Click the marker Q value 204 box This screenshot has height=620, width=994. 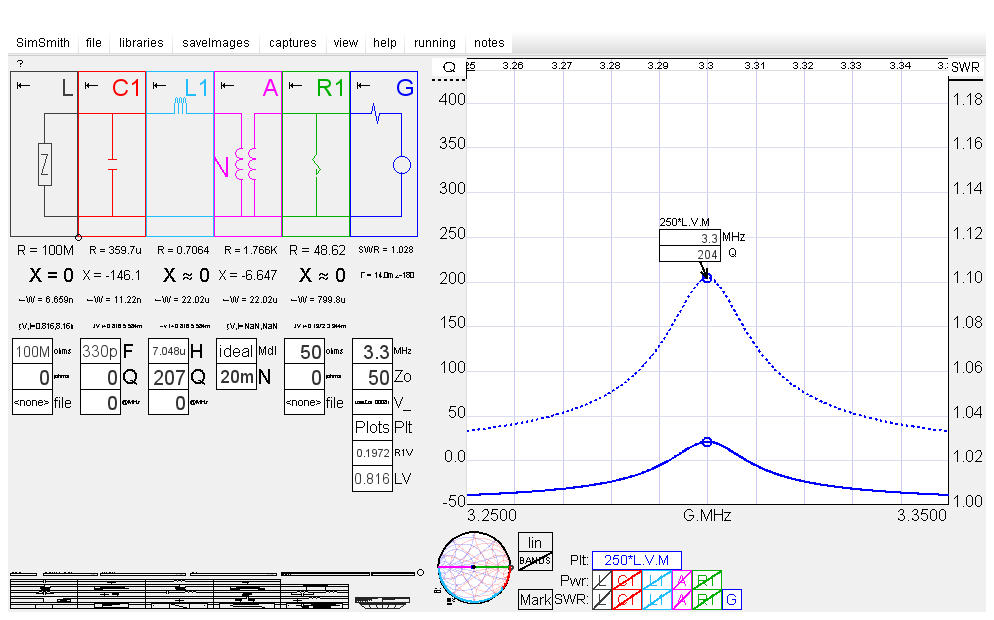tap(690, 254)
